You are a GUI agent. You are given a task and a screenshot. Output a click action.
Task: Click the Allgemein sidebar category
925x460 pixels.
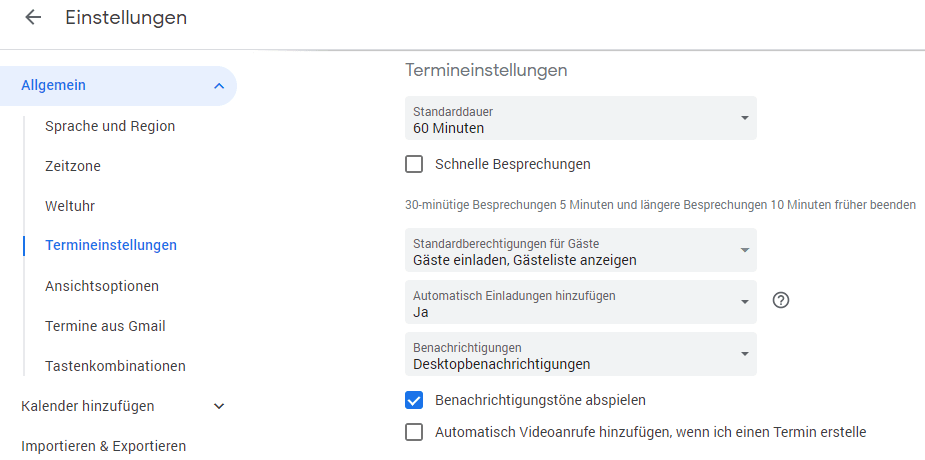[x=54, y=86]
